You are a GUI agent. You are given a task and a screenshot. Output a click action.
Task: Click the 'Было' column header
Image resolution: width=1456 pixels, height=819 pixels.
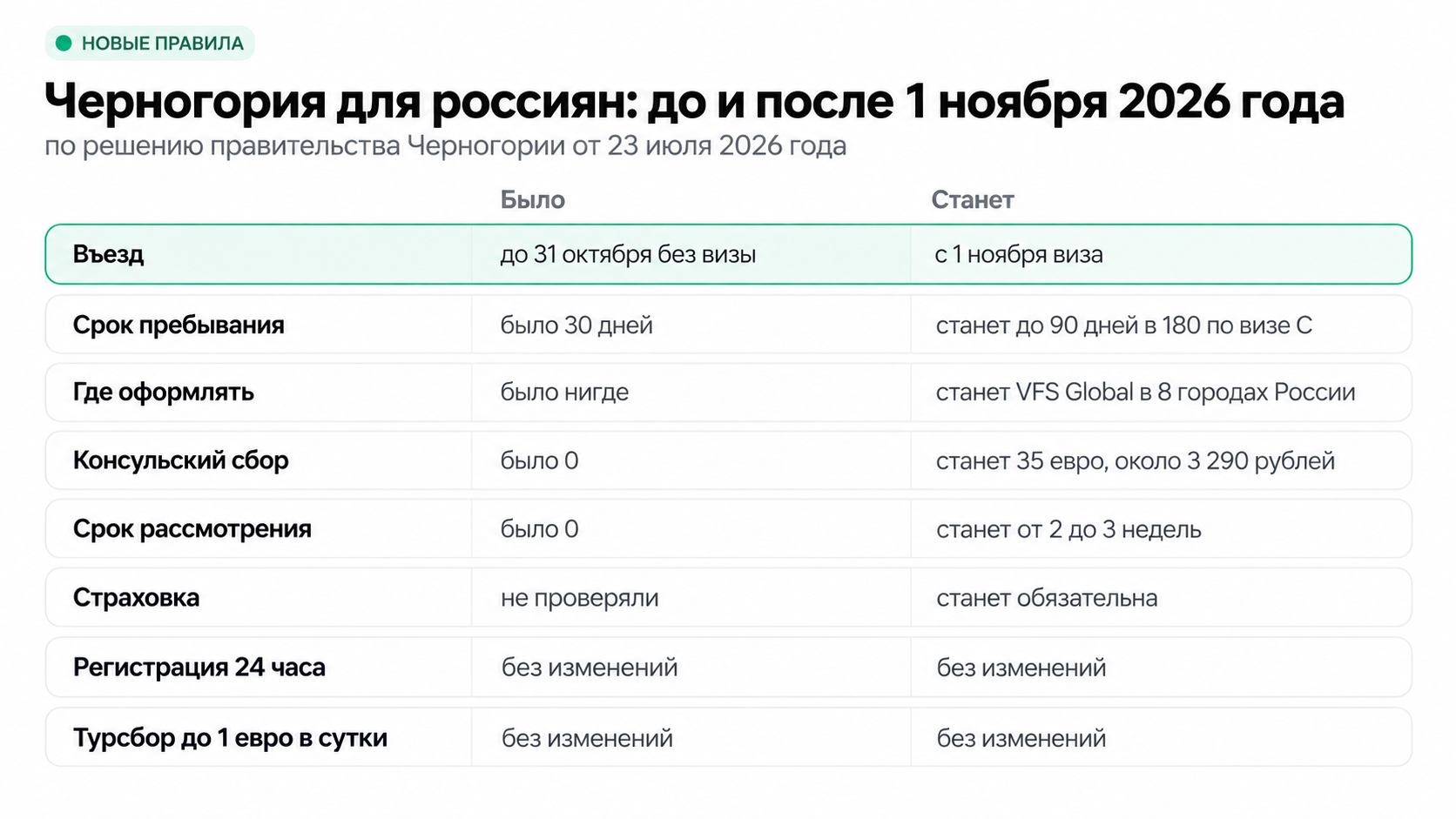[533, 200]
